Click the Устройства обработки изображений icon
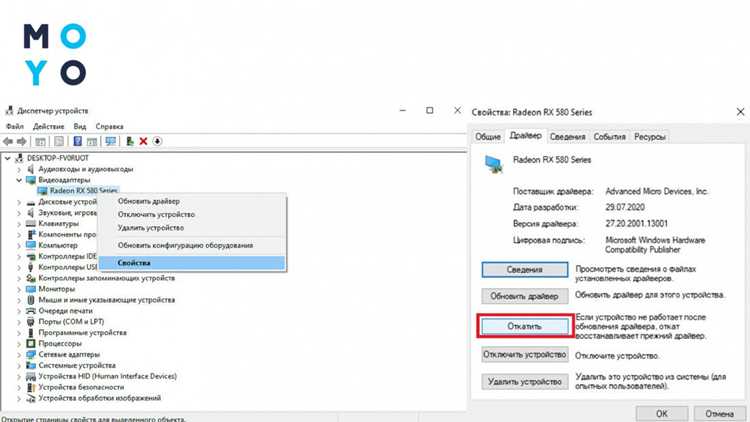Screen dimensions: 750x422 click(31, 398)
